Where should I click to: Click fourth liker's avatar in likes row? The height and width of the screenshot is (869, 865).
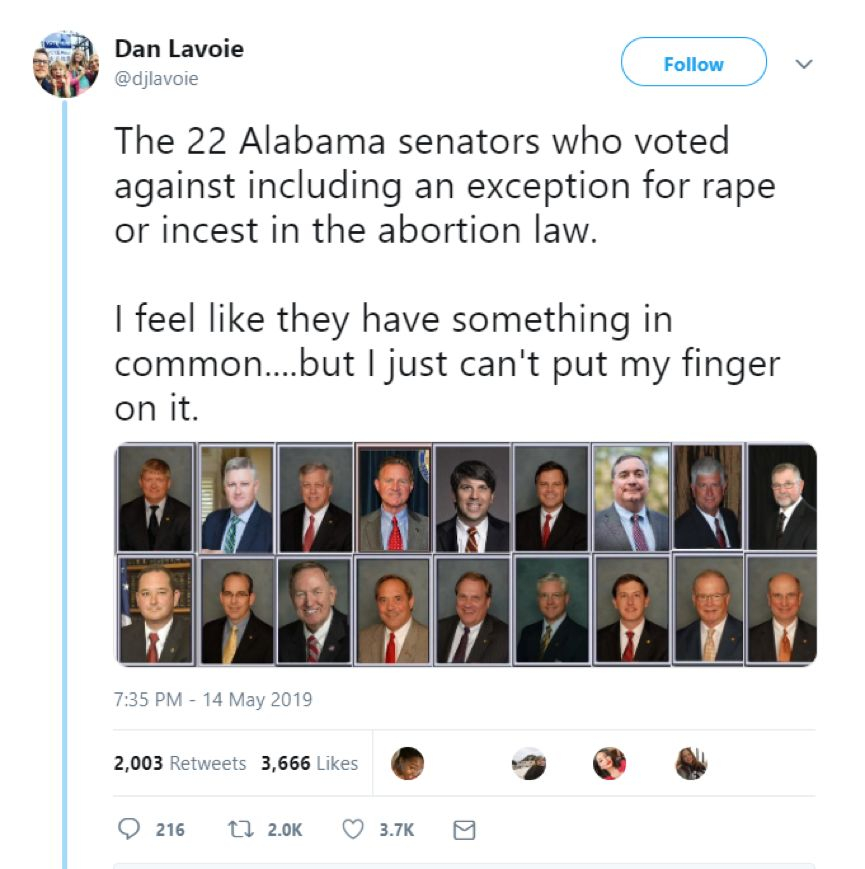coord(691,763)
